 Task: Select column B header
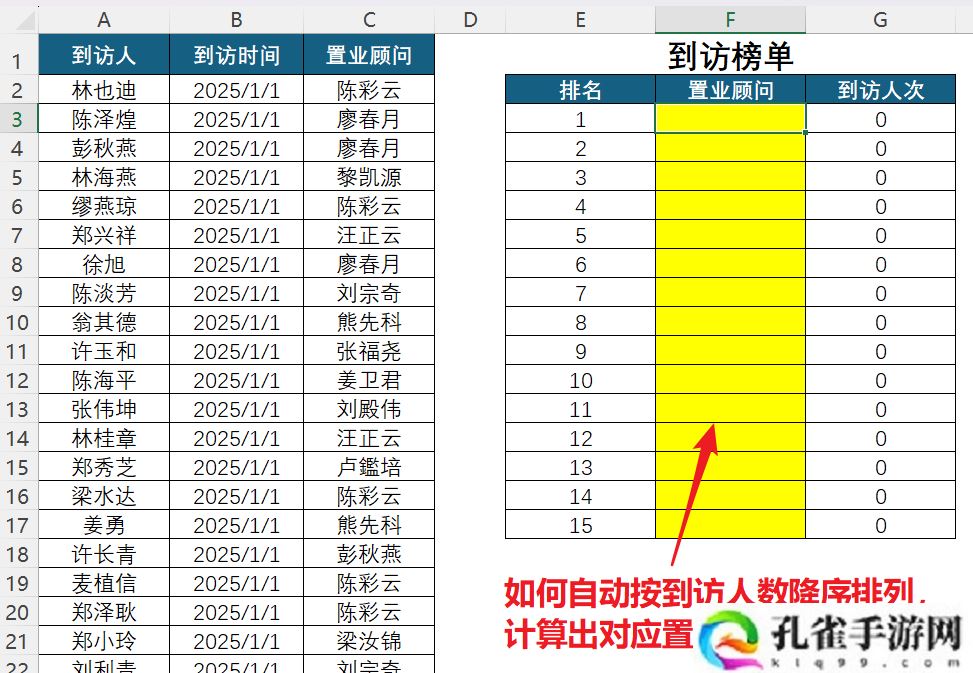point(236,20)
